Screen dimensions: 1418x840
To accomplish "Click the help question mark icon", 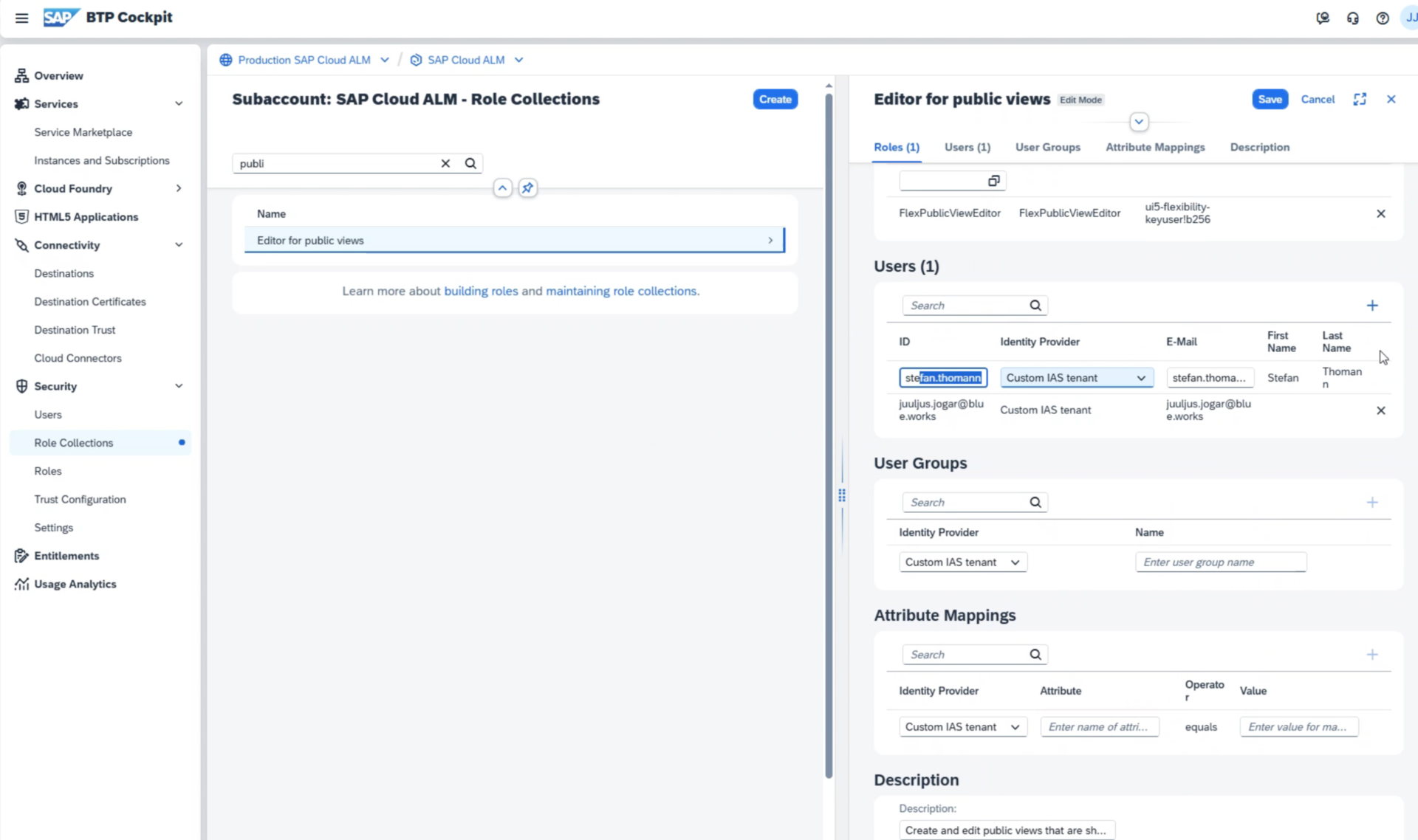I will pyautogui.click(x=1382, y=18).
